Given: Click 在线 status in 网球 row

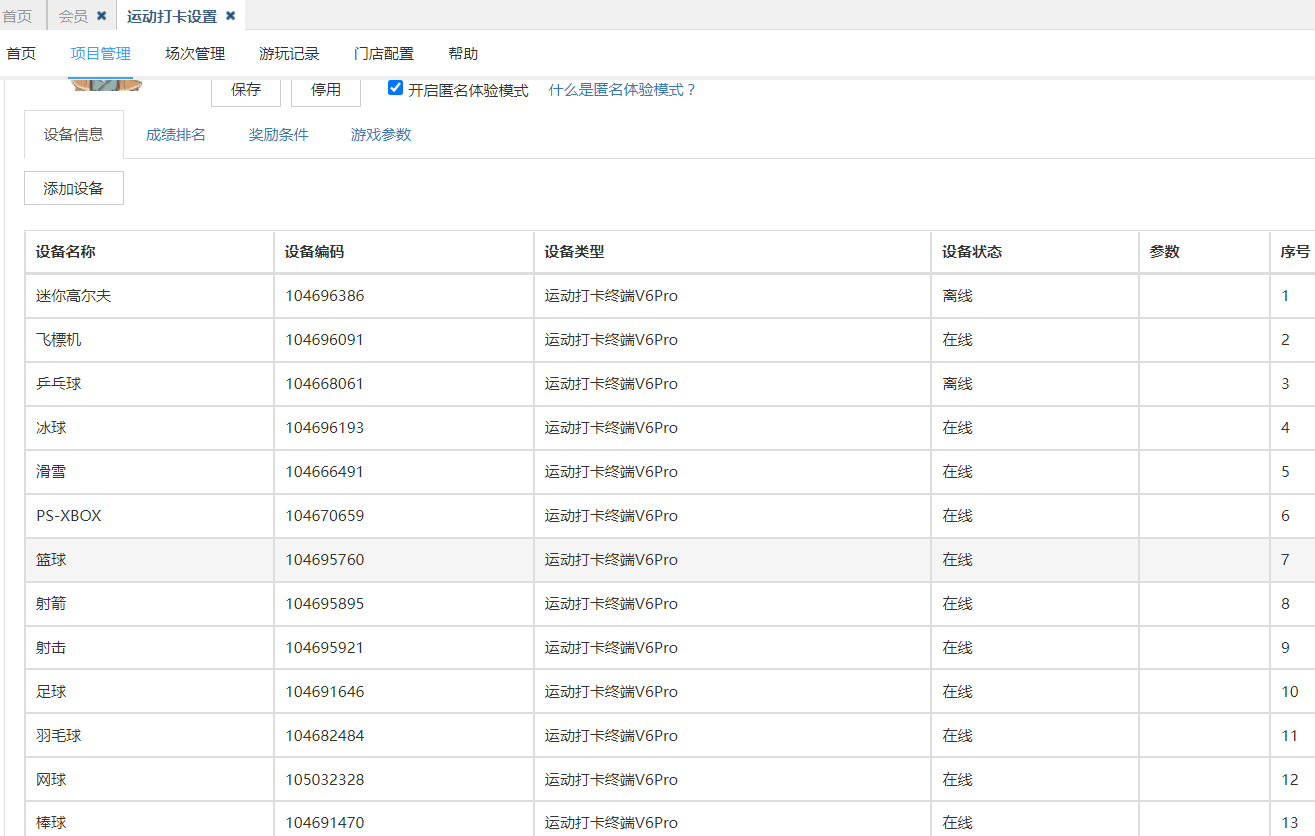Looking at the screenshot, I should (957, 780).
